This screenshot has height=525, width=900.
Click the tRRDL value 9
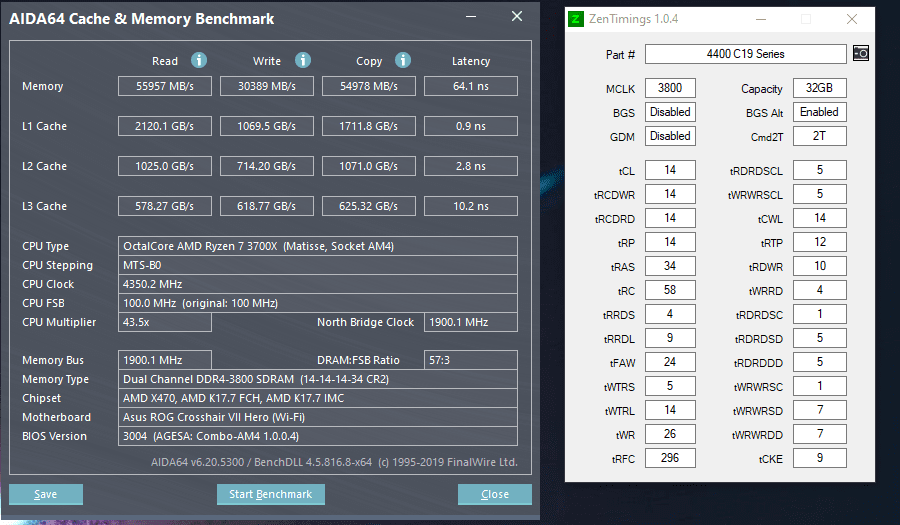click(670, 338)
